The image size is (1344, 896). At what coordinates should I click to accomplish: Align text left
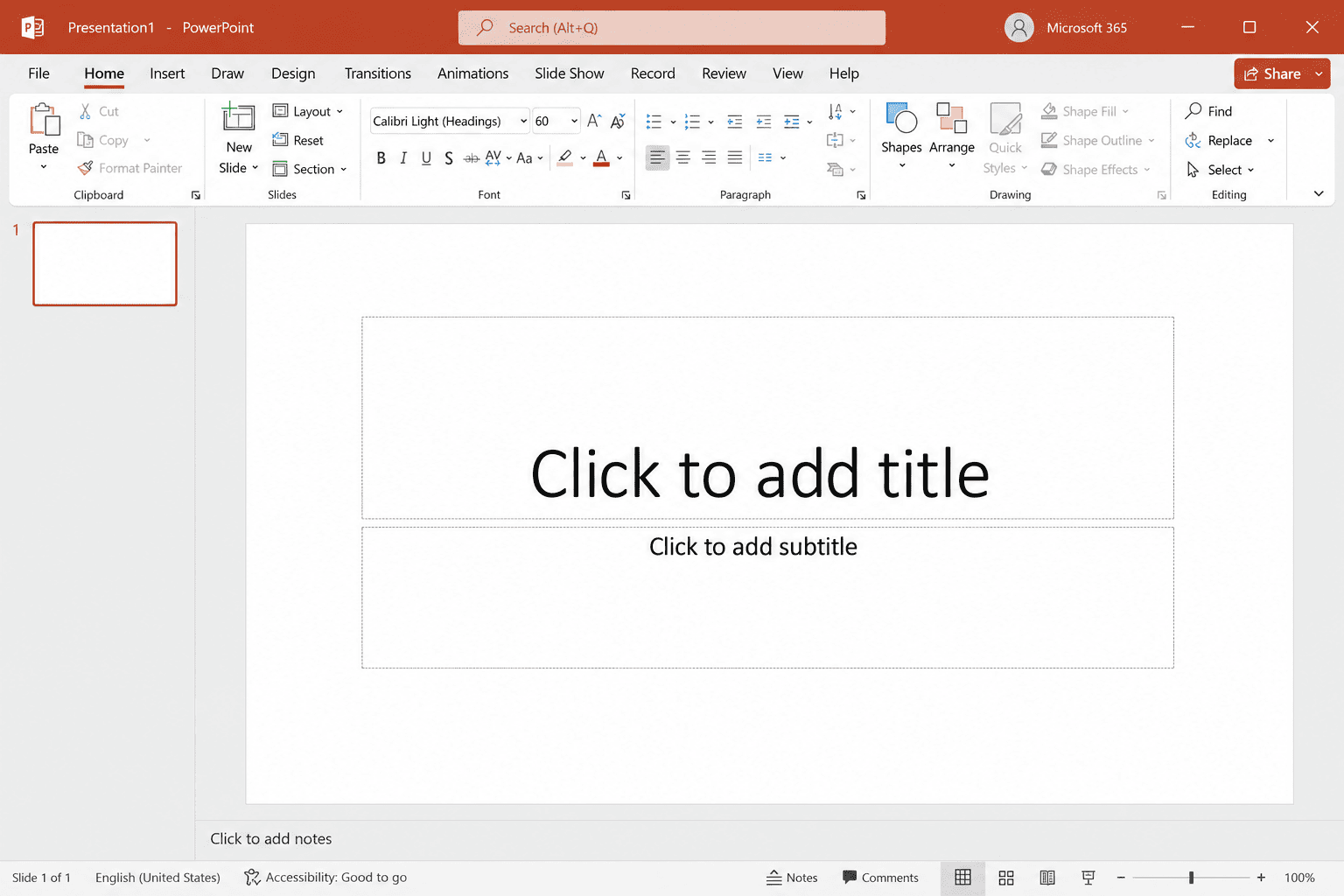pyautogui.click(x=657, y=157)
